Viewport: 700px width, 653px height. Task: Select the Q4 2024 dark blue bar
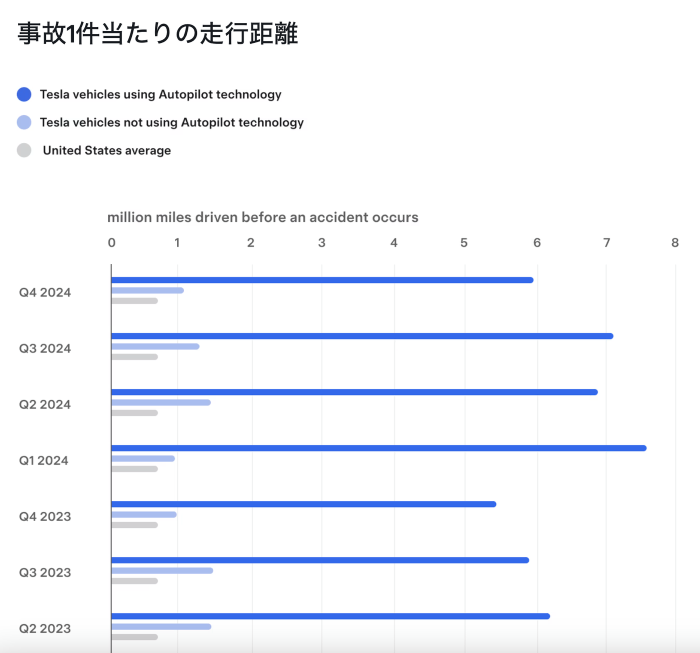click(321, 280)
